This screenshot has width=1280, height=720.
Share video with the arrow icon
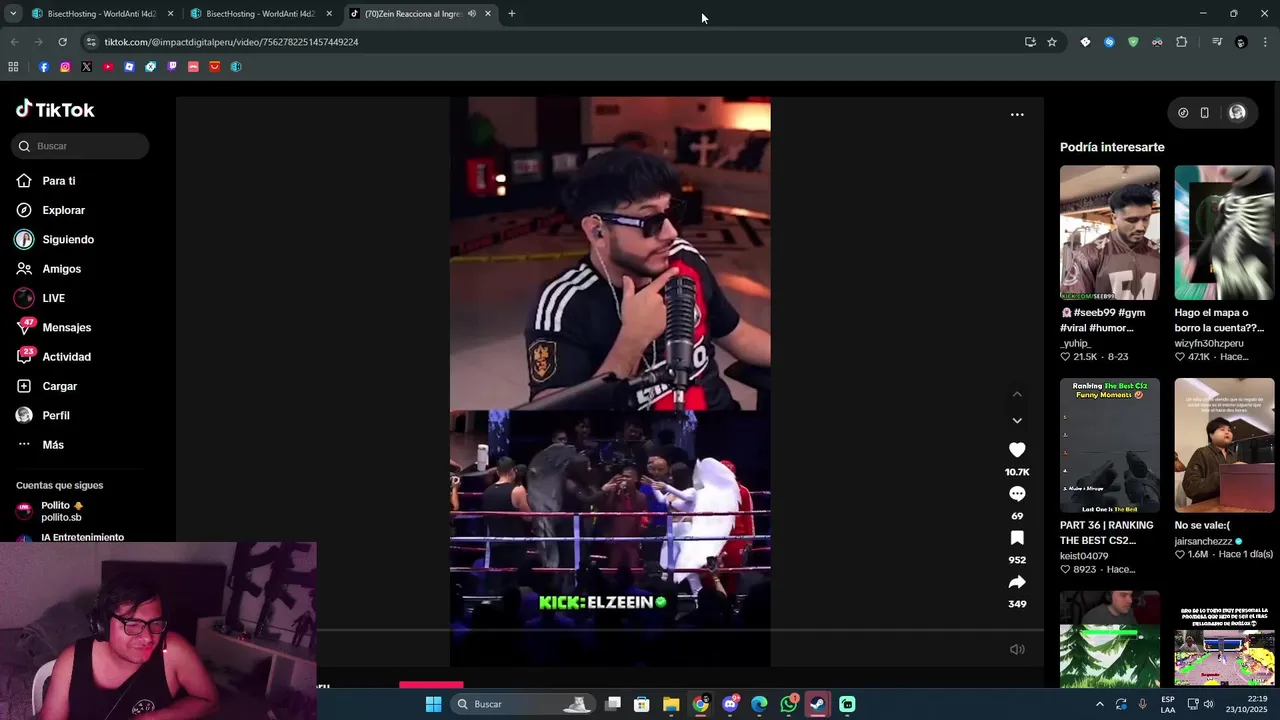coord(1017,582)
